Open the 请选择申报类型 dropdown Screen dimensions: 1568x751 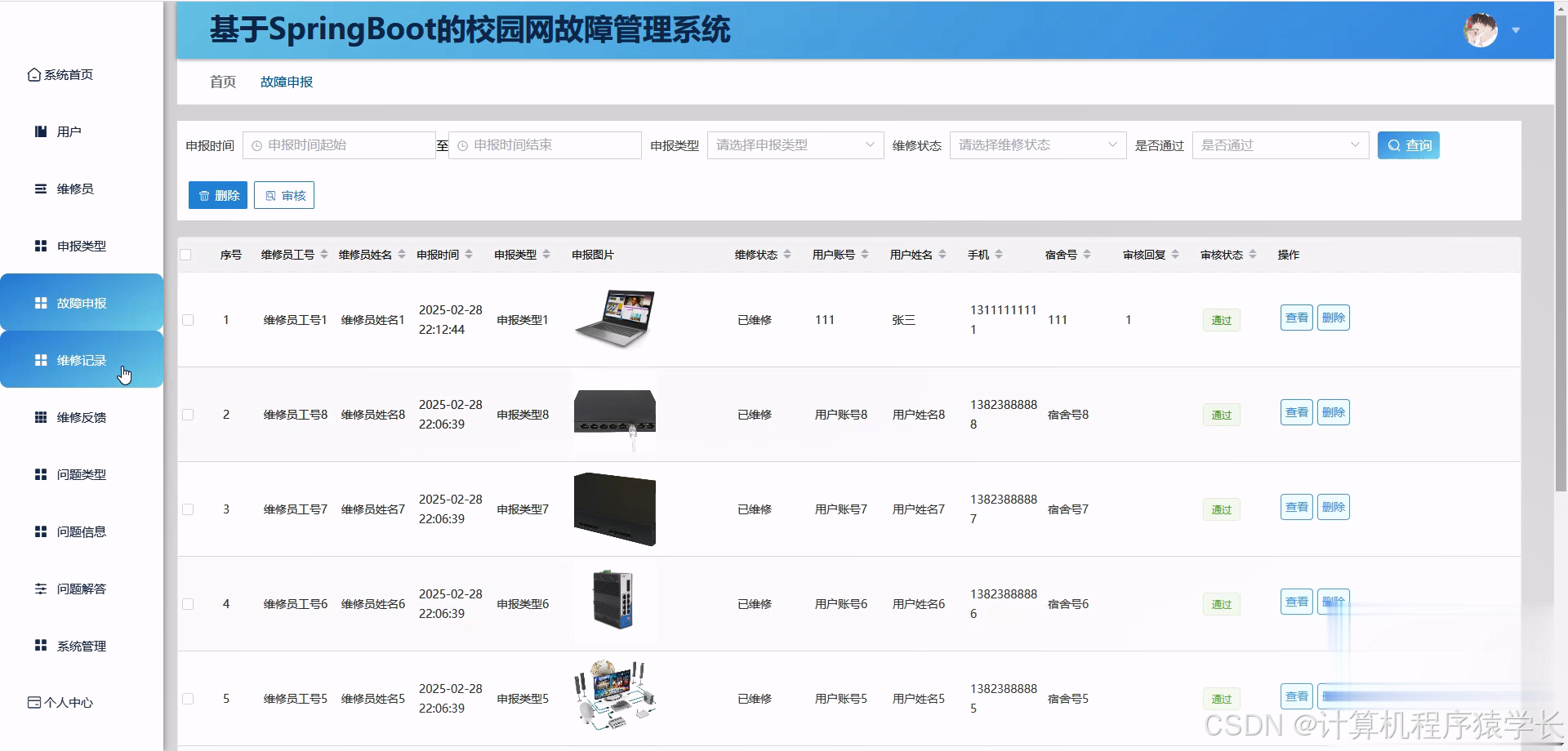(x=795, y=145)
